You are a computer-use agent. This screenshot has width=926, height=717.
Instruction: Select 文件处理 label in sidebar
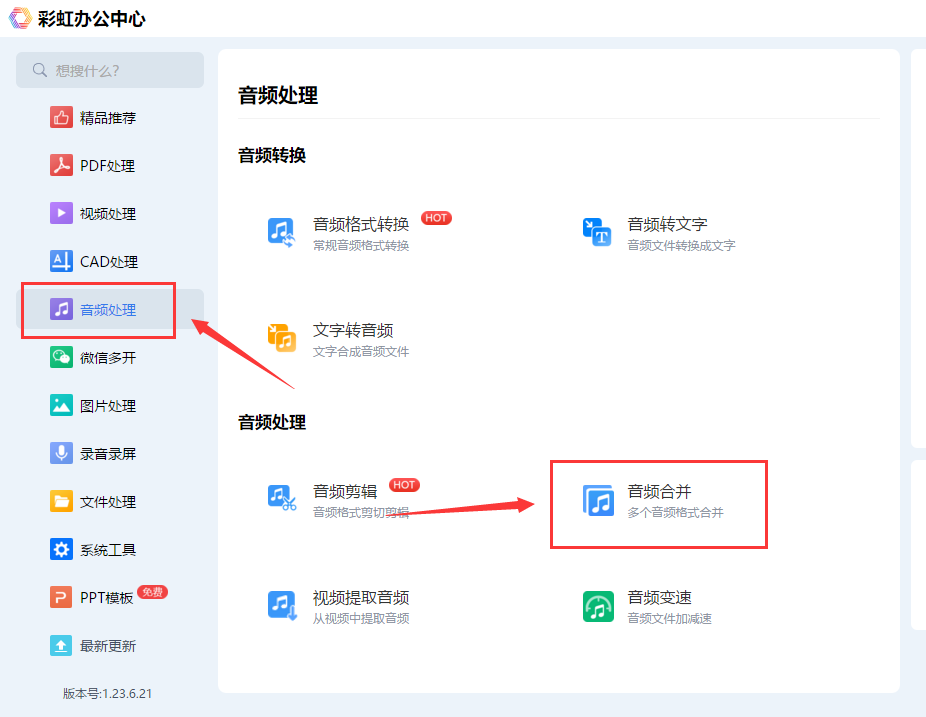[108, 502]
